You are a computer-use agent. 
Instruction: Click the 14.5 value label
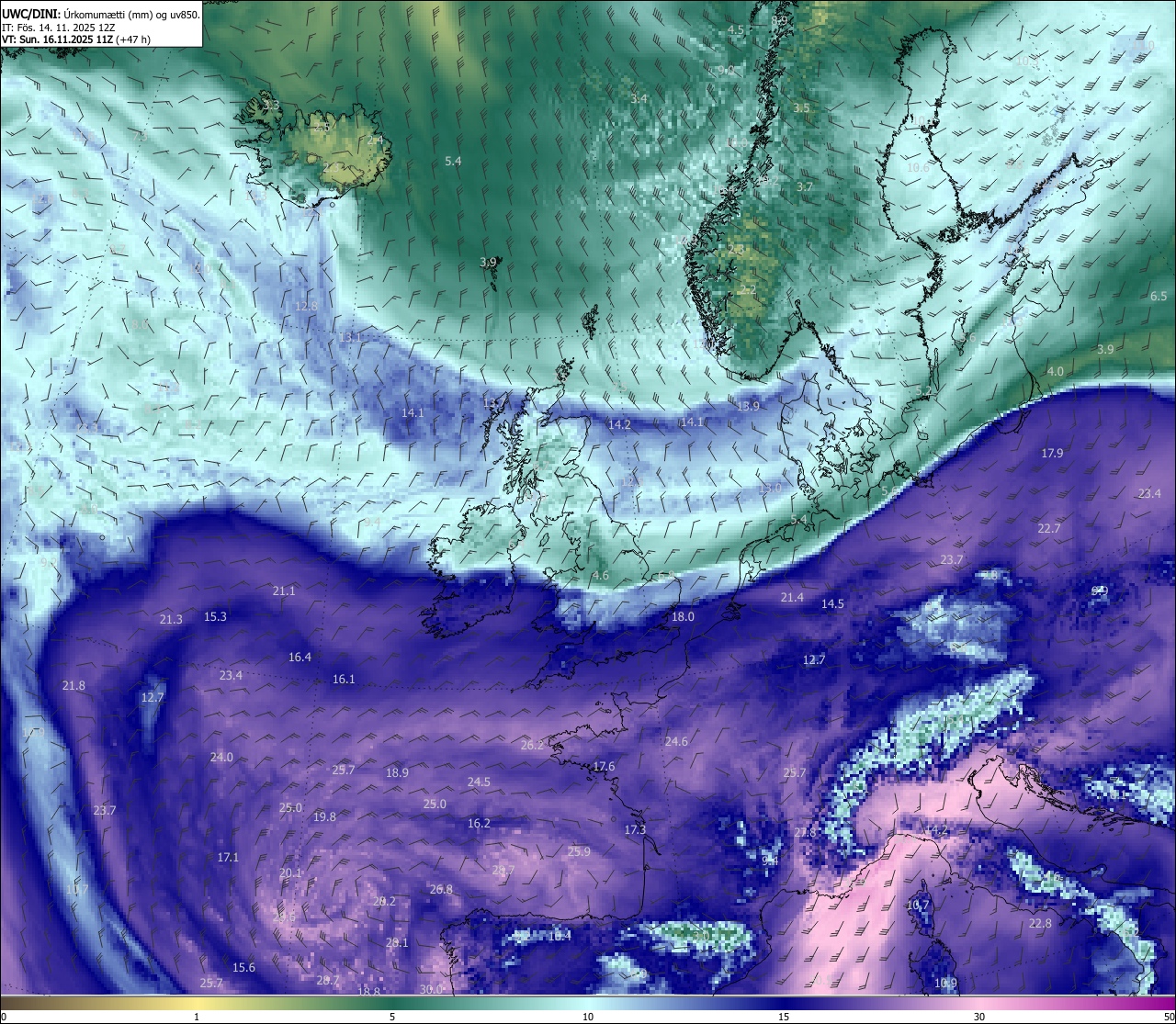pyautogui.click(x=832, y=603)
